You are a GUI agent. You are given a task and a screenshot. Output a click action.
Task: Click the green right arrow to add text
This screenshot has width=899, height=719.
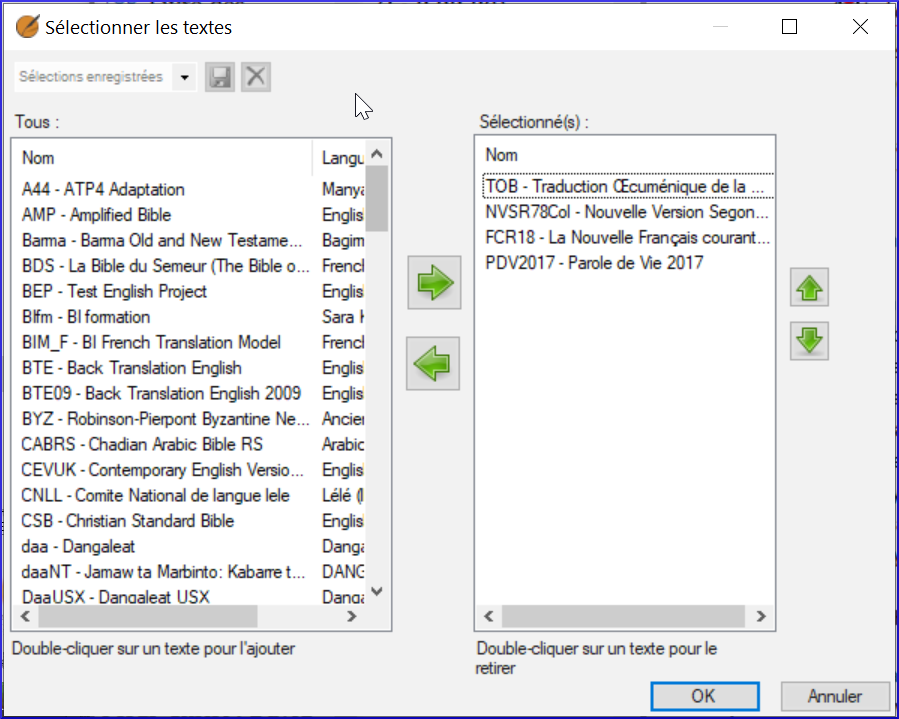tap(434, 283)
